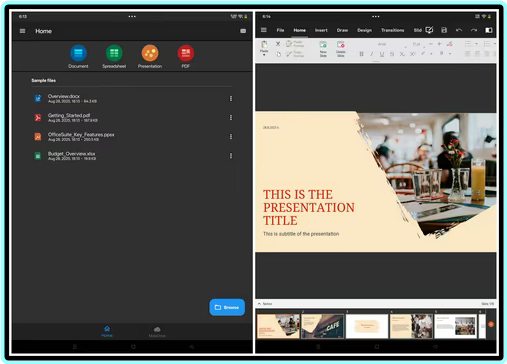The width and height of the screenshot is (507, 364).
Task: Open options menu for OfficeSuite_Key_Features.ppsx
Action: click(231, 136)
